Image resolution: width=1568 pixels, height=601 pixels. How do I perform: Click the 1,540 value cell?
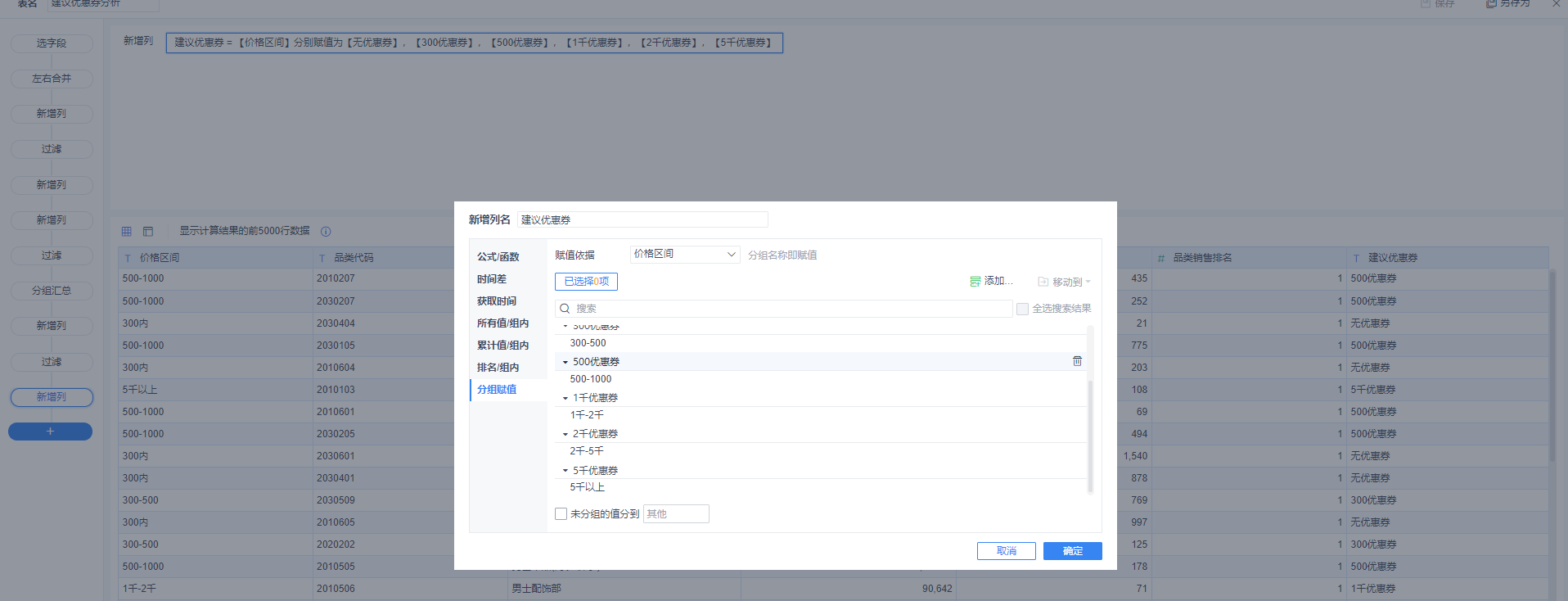pos(1133,456)
